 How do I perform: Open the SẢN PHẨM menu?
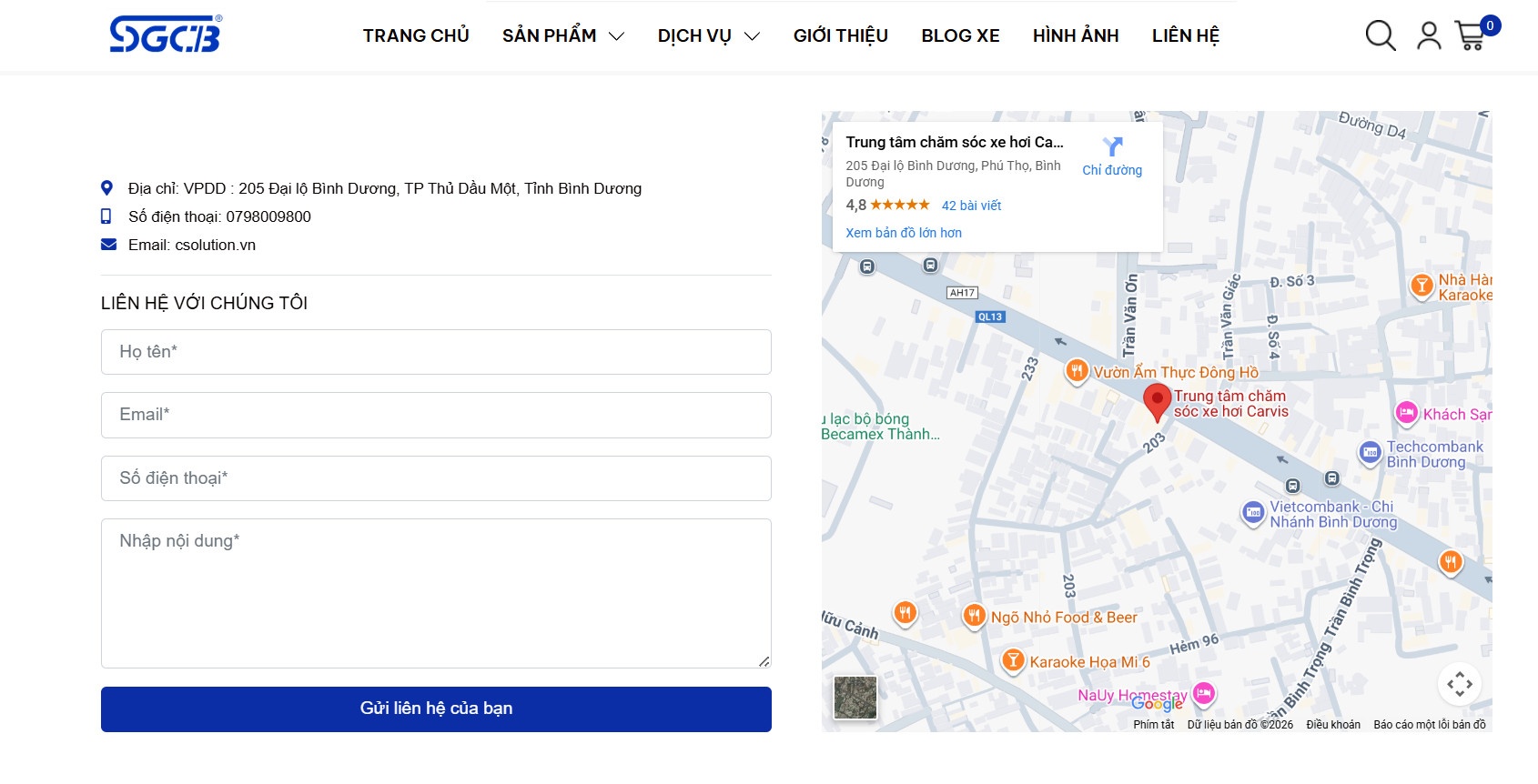click(549, 35)
